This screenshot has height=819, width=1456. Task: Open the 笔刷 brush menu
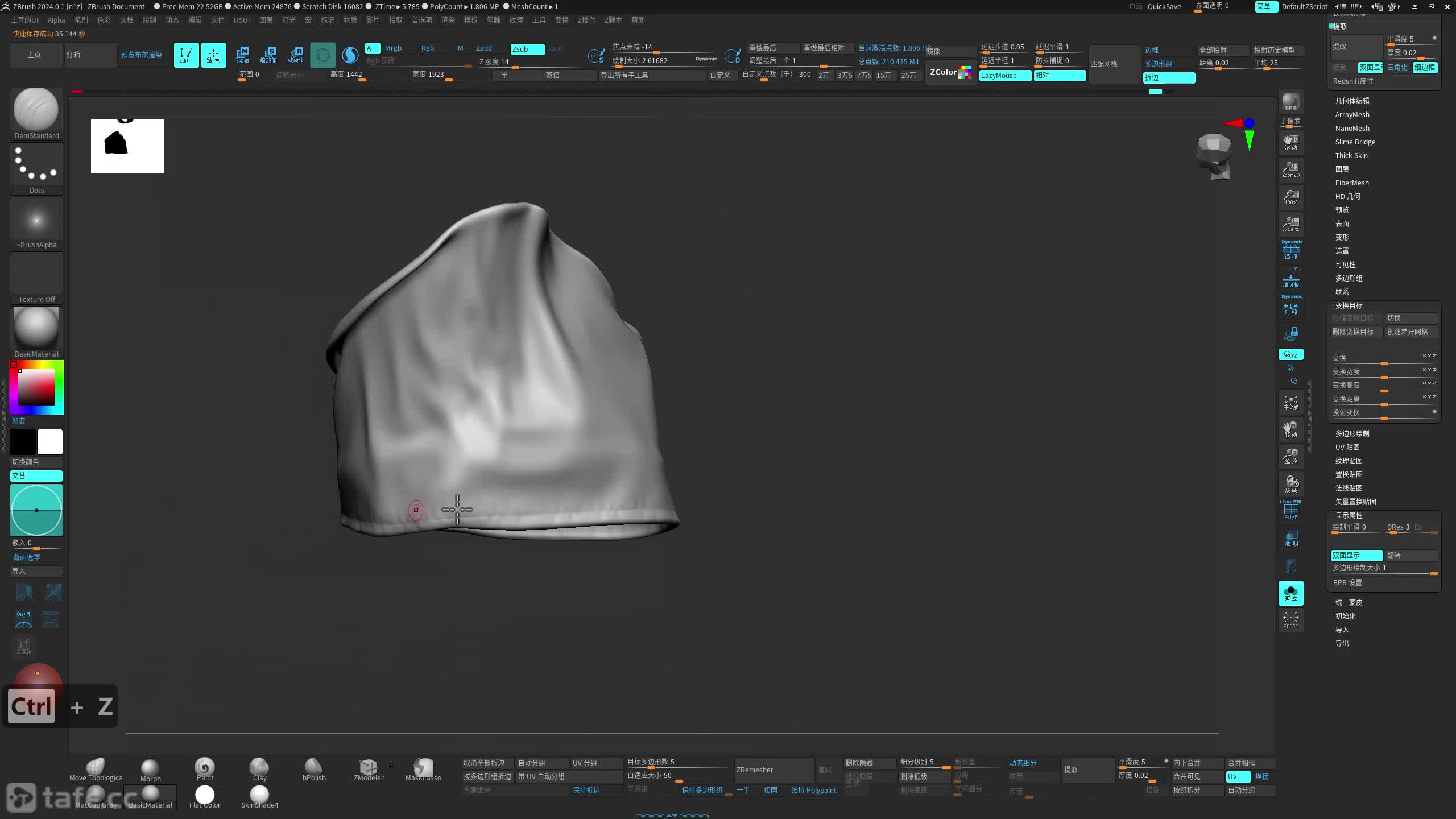pyautogui.click(x=81, y=20)
